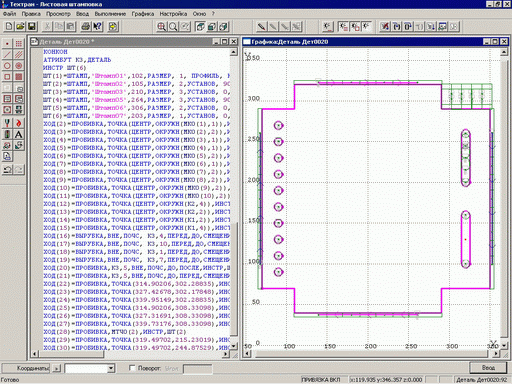512x384 pixels.
Task: Click the Координаты button
Action: tap(26, 368)
